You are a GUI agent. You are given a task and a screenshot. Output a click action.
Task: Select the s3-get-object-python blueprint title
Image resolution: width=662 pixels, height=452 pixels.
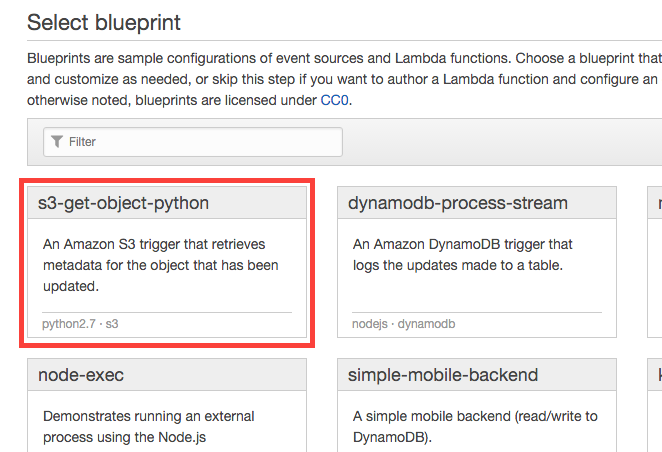[x=123, y=203]
